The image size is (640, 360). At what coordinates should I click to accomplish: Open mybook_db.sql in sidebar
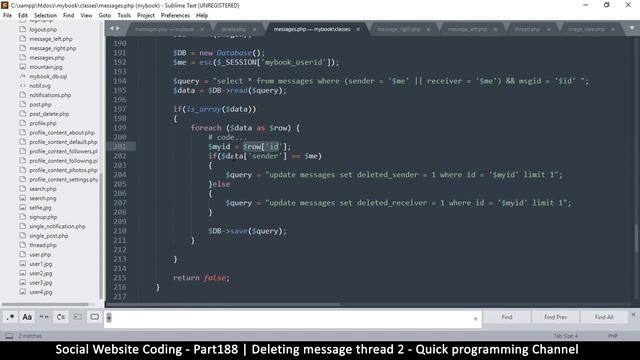[x=48, y=76]
